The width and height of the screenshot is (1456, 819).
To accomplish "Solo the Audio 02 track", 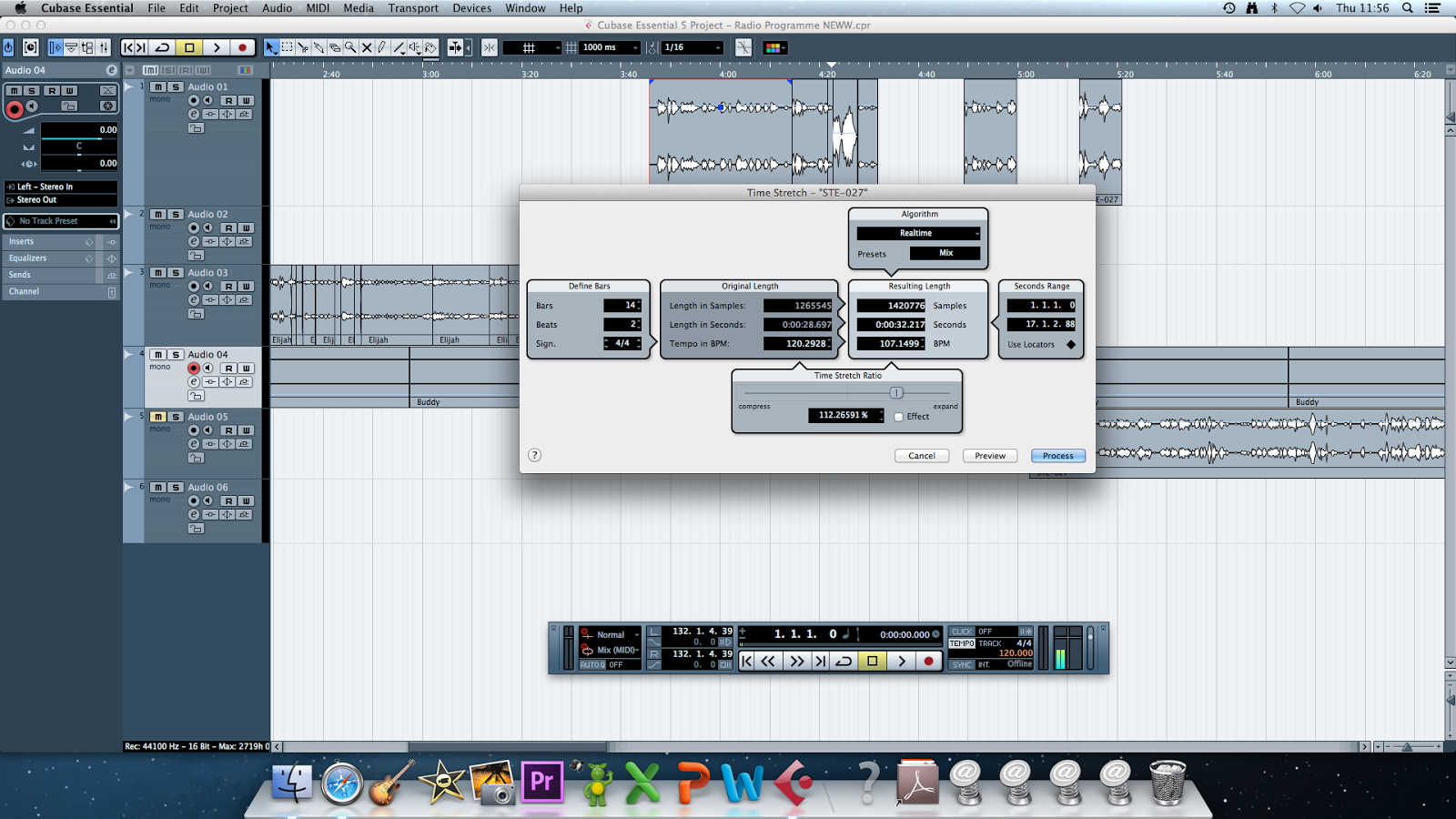I will (176, 215).
